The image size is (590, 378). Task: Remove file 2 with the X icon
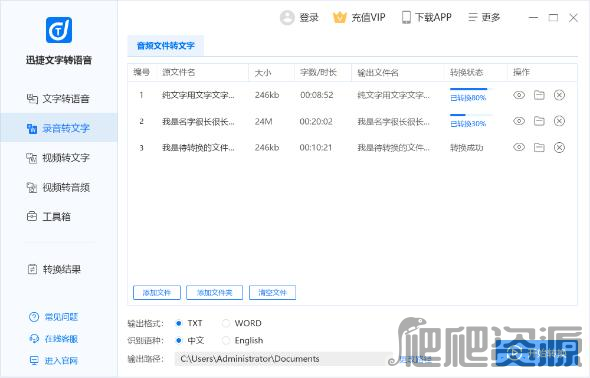[x=560, y=121]
